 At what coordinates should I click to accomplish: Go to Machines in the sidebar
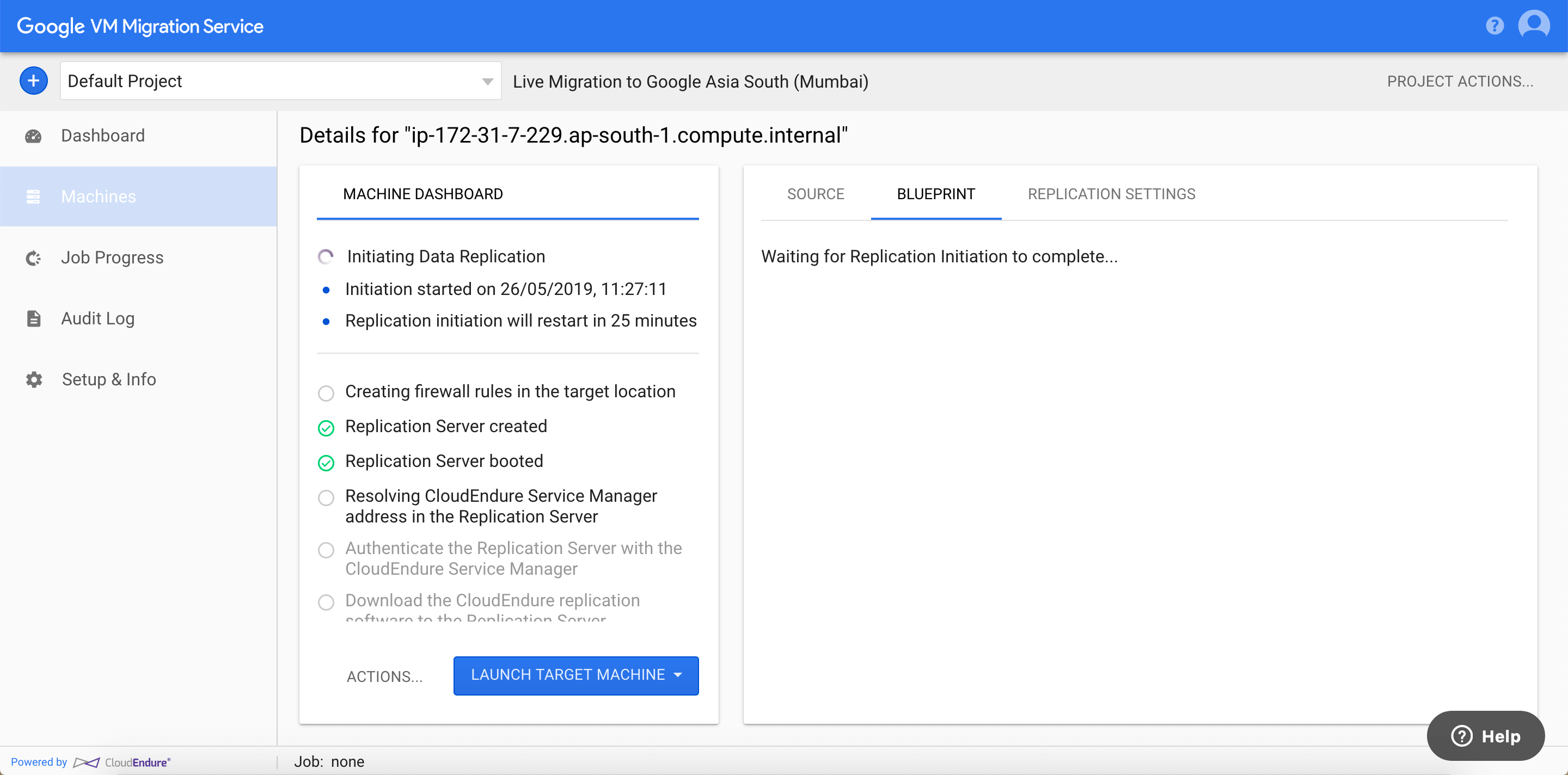pyautogui.click(x=138, y=196)
